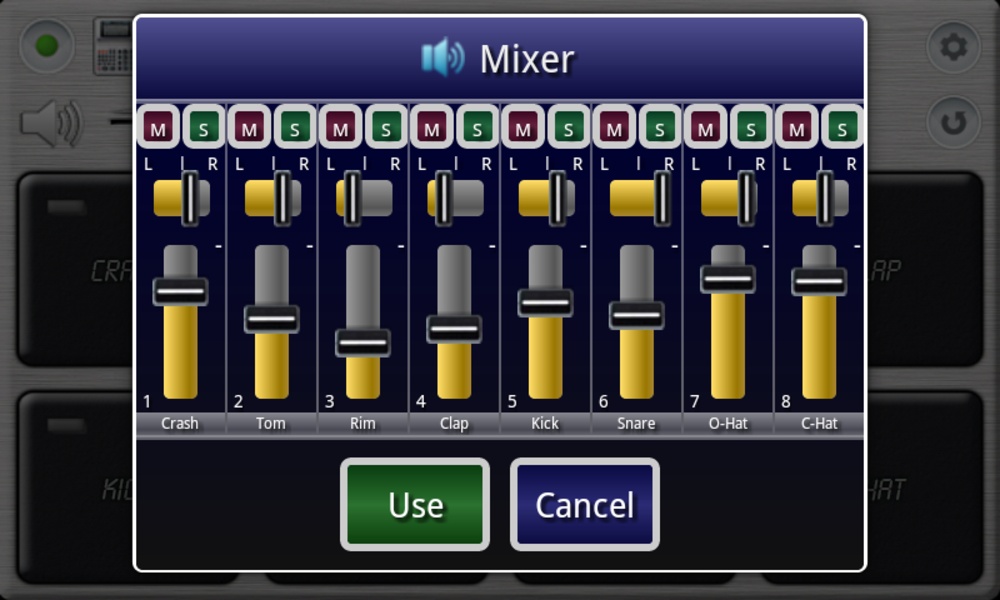Viewport: 1000px width, 600px height.
Task: Select the Crash channel name label
Action: [x=180, y=423]
